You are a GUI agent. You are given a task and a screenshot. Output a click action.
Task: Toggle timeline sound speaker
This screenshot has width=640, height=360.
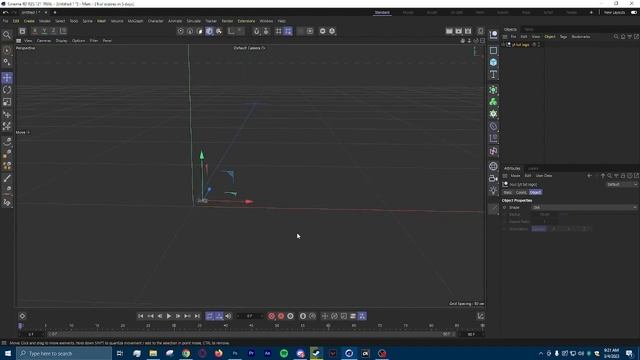point(228,316)
